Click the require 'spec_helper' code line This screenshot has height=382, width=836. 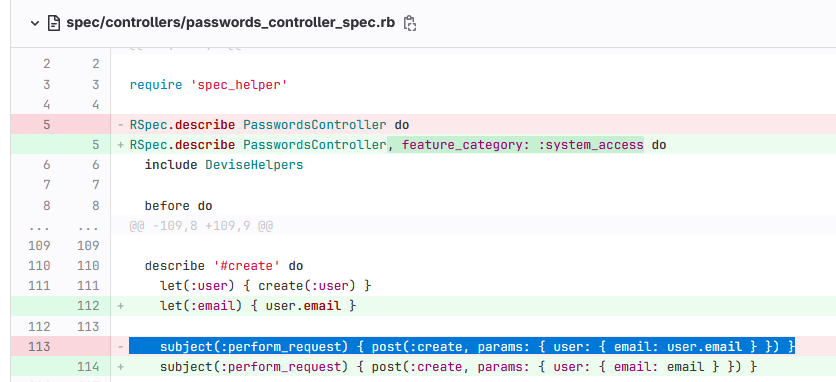click(x=208, y=85)
